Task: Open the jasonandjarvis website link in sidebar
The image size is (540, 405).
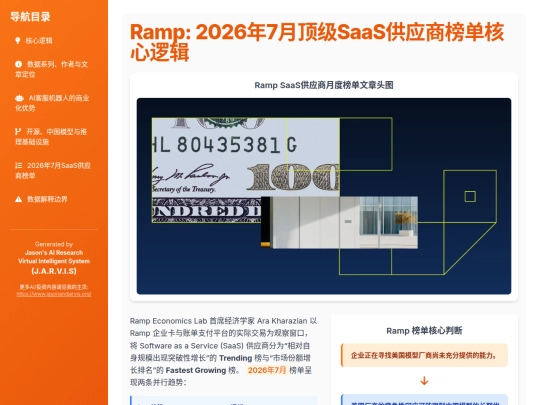Action: [x=54, y=294]
